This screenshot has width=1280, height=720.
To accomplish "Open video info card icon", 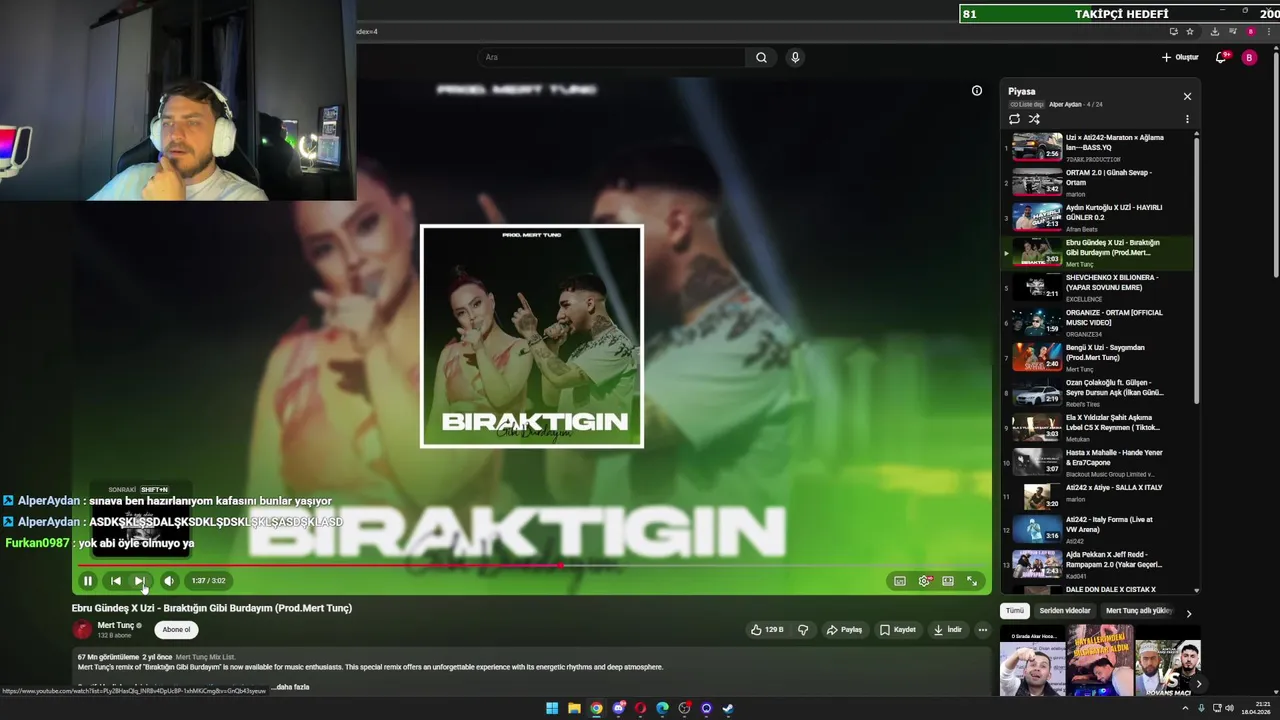I will (977, 90).
